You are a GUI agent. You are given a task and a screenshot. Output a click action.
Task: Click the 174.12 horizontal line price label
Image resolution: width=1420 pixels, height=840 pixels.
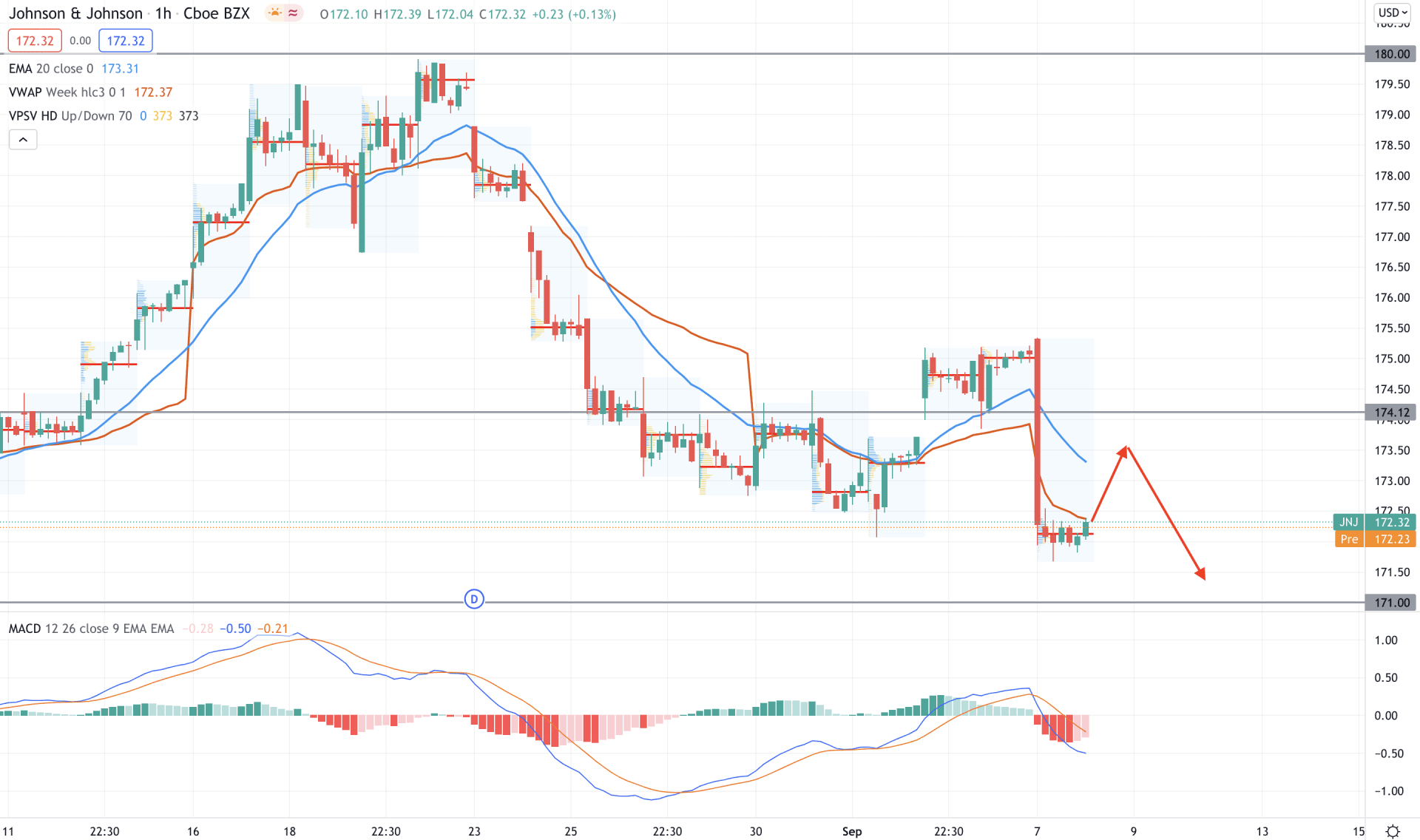[1391, 413]
